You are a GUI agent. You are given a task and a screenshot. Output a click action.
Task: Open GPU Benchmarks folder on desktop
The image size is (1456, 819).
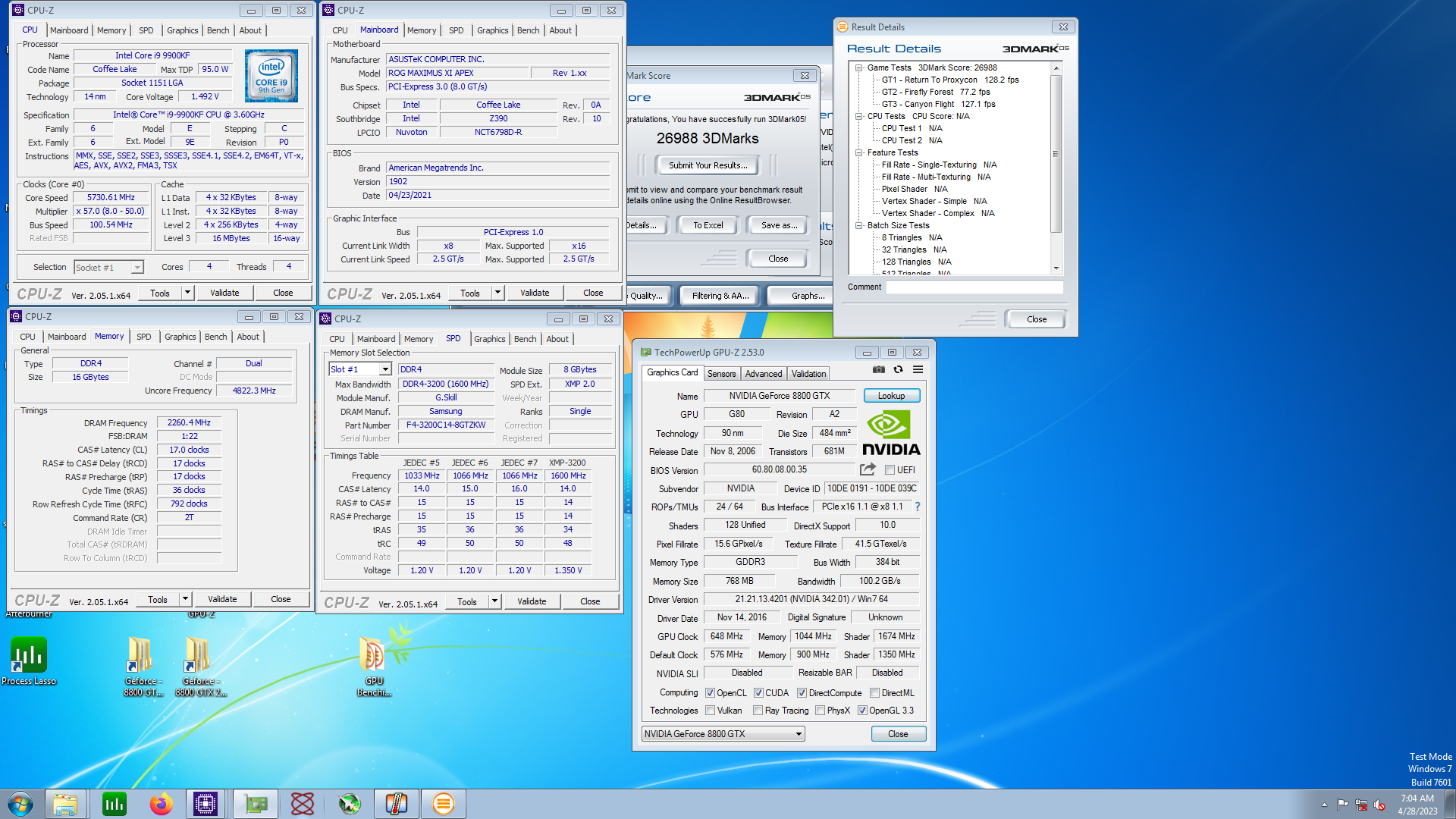coord(374,667)
